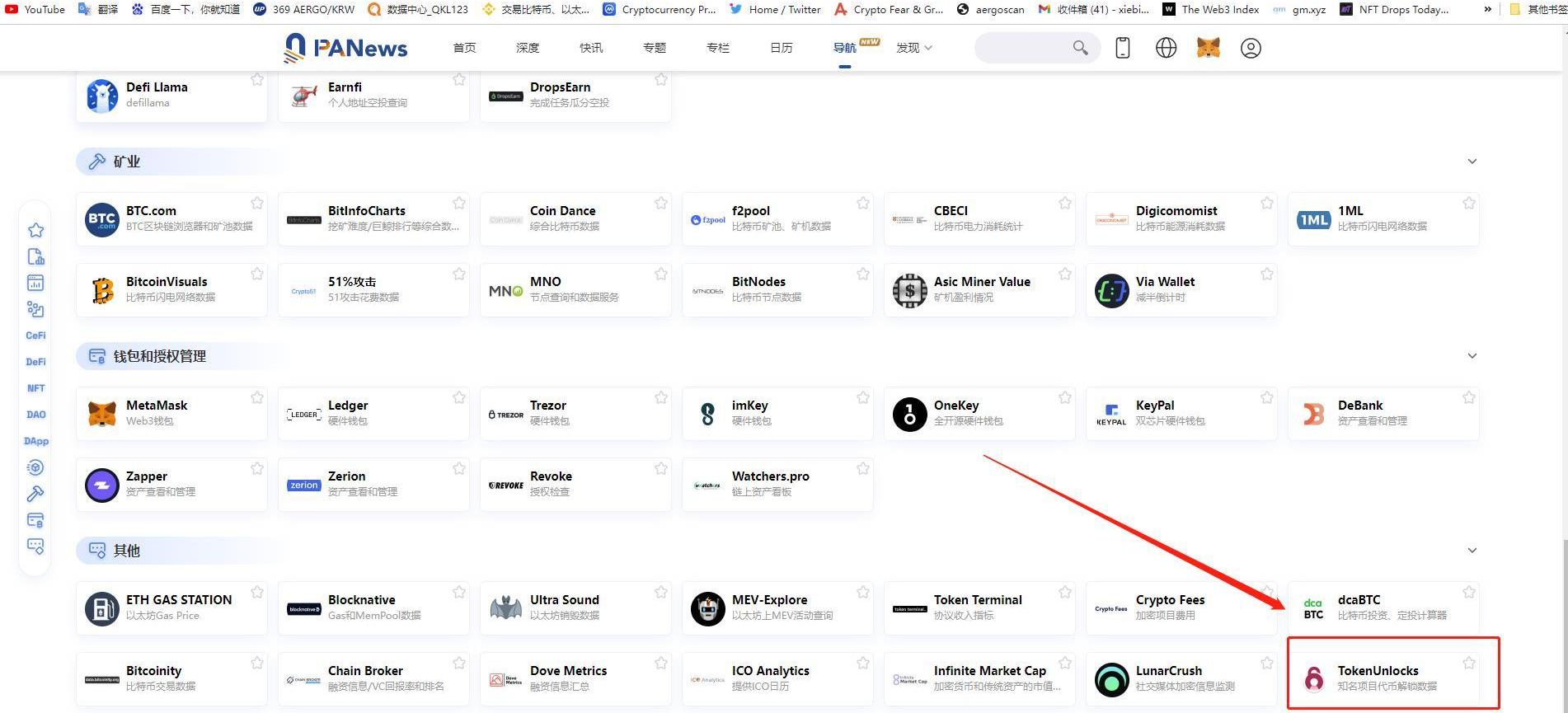Open the Coin Dance link

(562, 211)
